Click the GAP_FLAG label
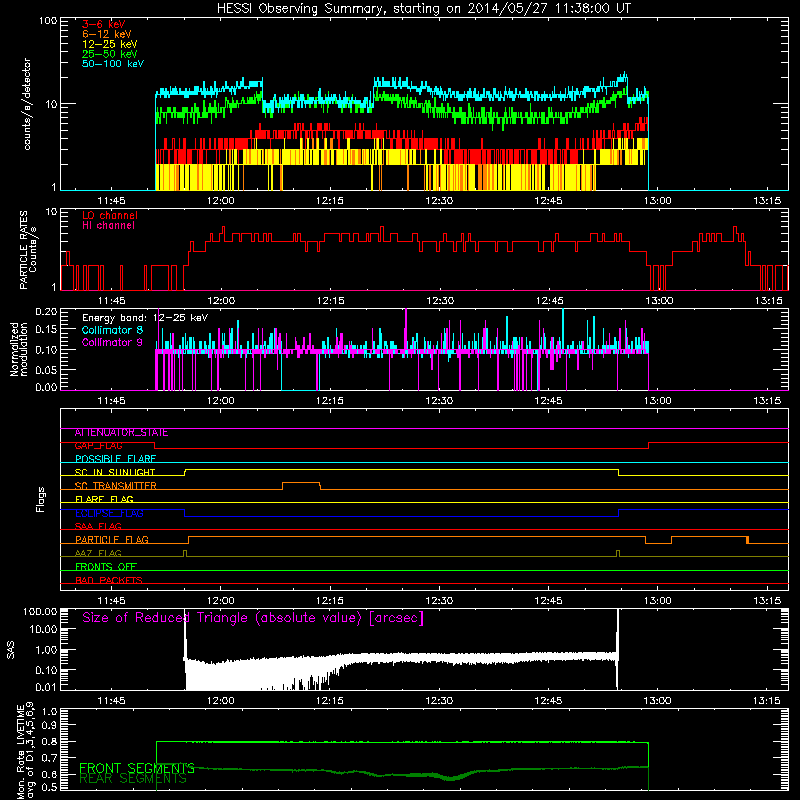The height and width of the screenshot is (800, 800). click(98, 446)
